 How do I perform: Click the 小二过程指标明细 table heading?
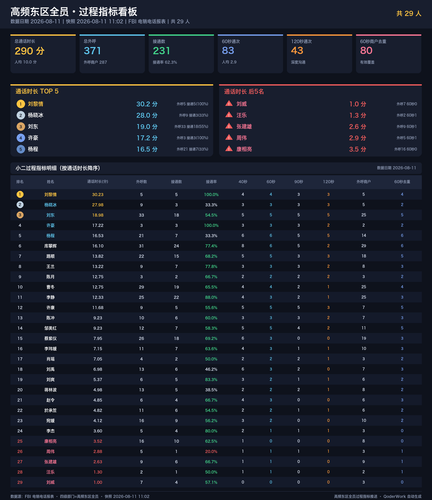tap(58, 168)
